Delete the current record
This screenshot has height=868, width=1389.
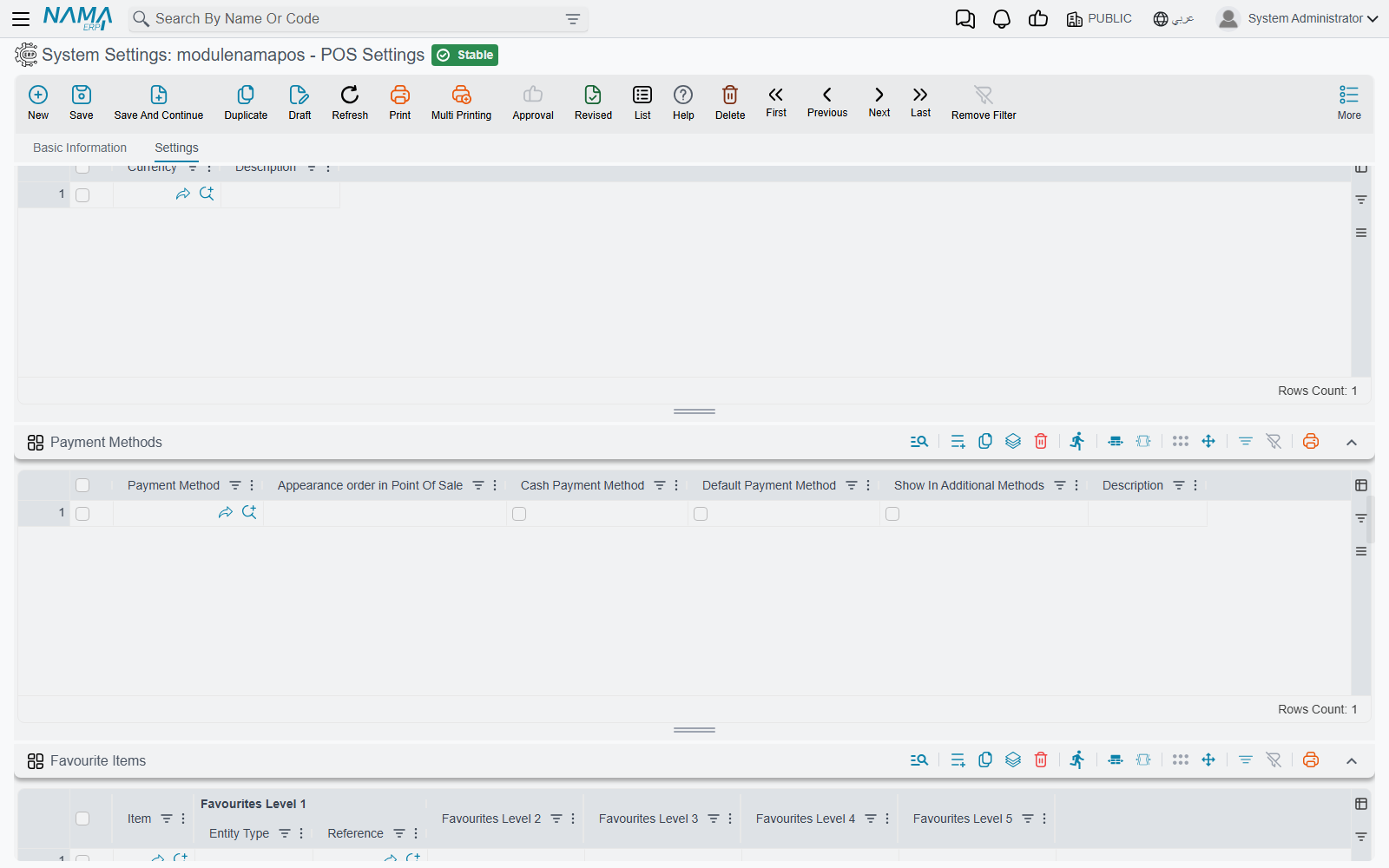(730, 102)
